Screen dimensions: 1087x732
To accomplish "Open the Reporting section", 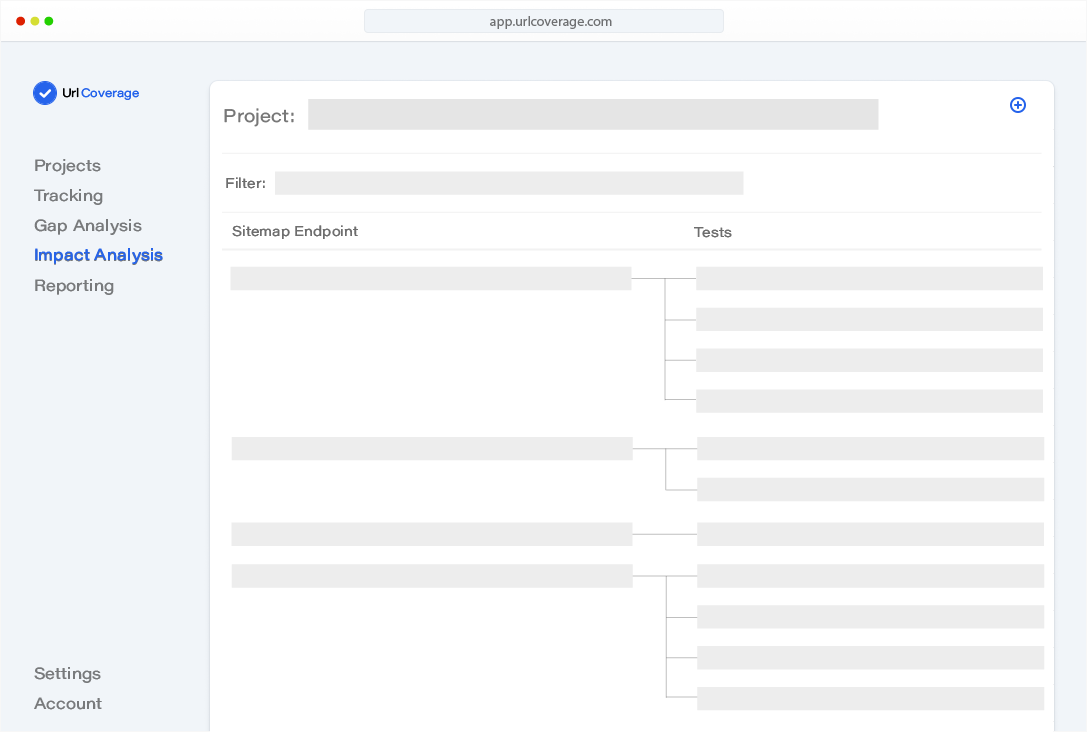I will [74, 285].
